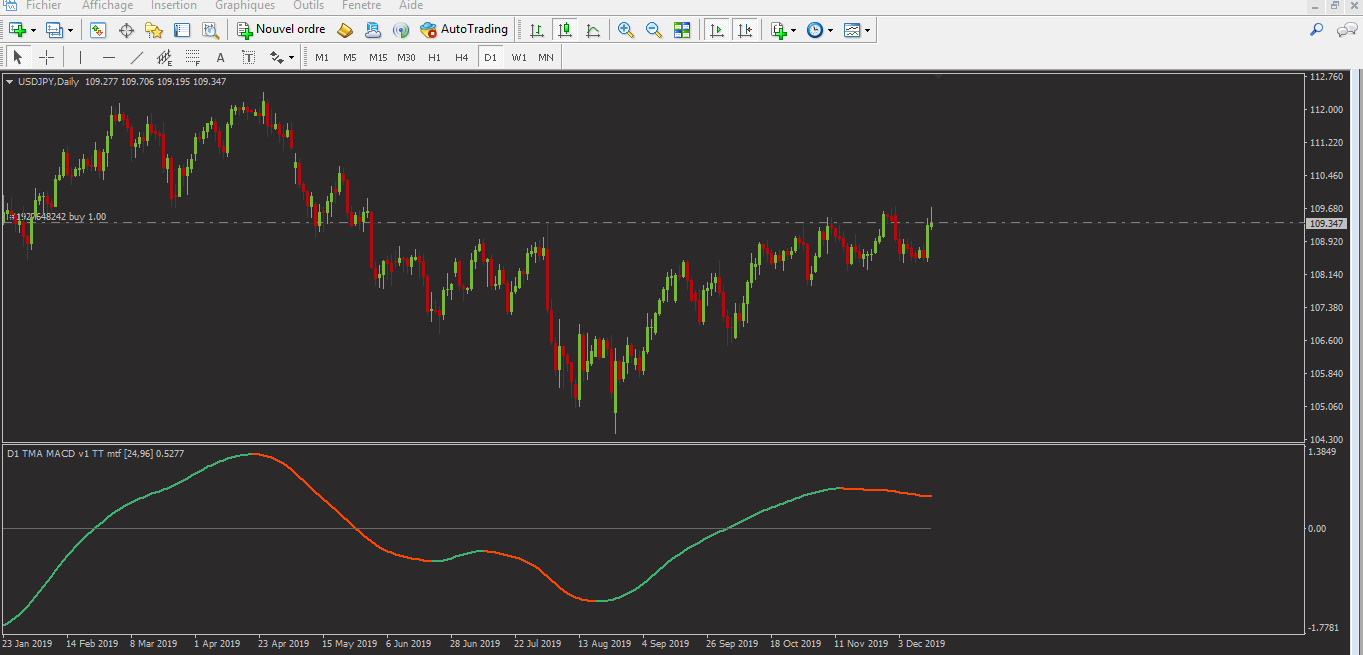
Task: Expand the periodicity clock dropdown
Action: point(830,30)
